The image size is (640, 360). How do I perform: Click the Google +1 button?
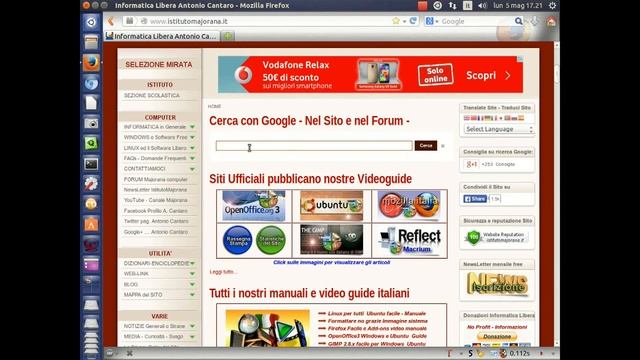(x=472, y=164)
